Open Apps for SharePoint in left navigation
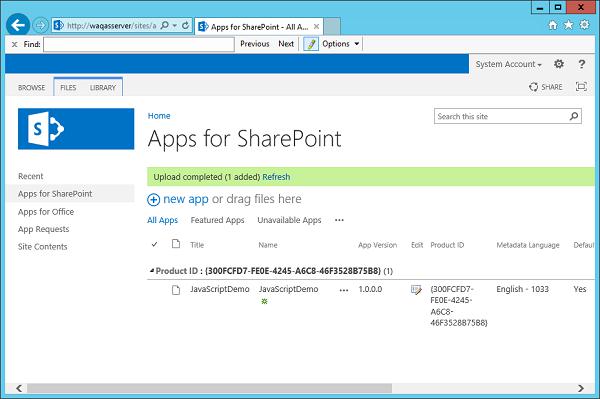The image size is (600, 399). tap(55, 194)
